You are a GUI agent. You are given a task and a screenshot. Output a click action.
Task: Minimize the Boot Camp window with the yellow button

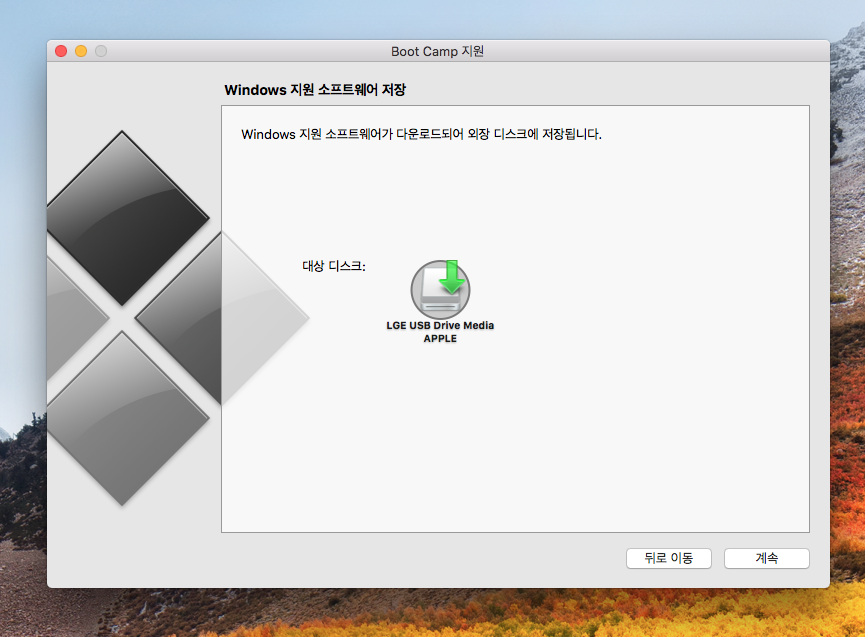tap(81, 51)
